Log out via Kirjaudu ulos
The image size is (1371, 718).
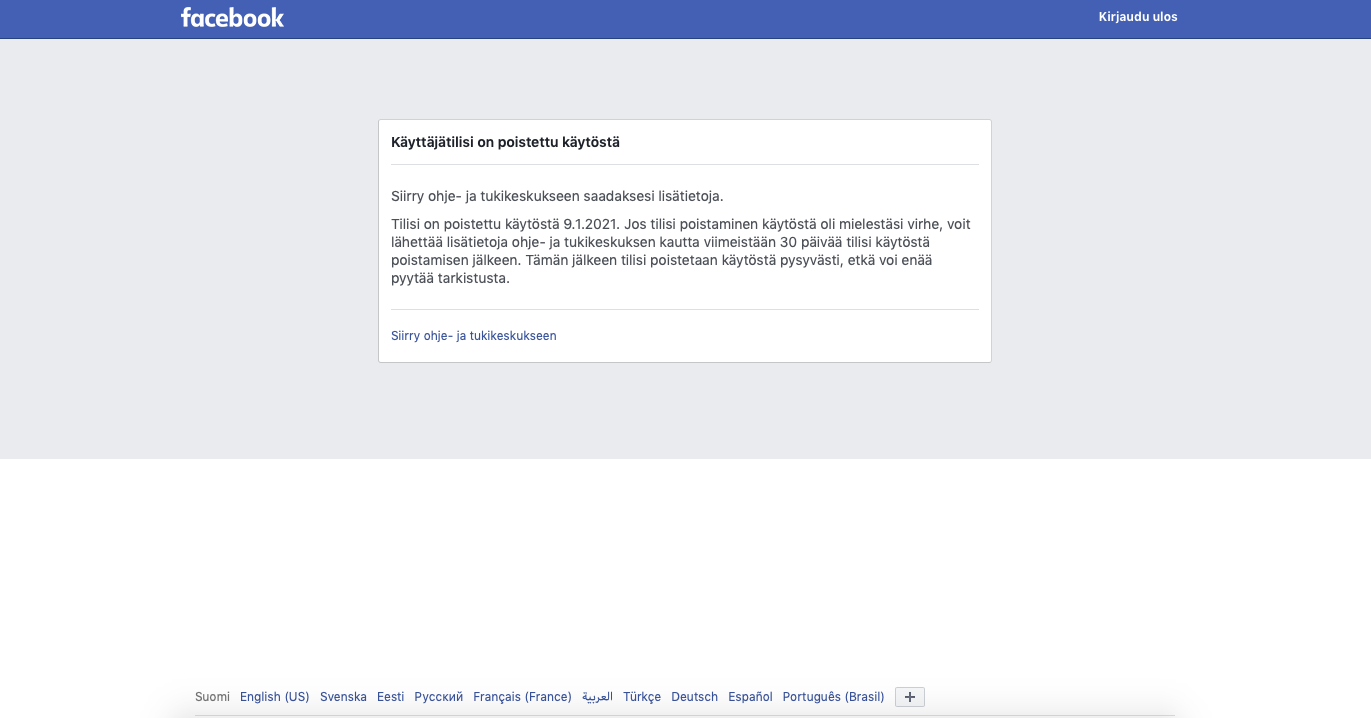[1138, 17]
